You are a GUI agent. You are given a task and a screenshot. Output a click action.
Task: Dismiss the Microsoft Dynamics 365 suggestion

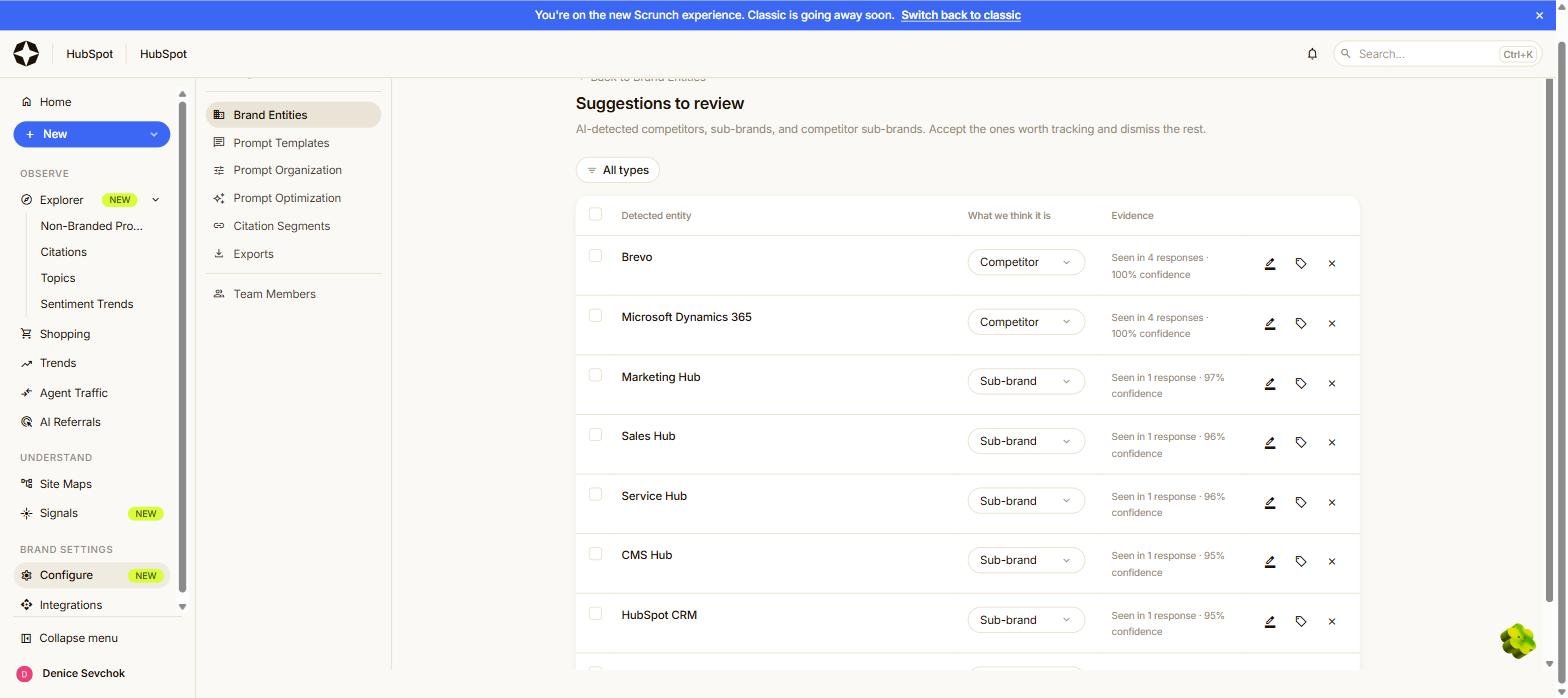[x=1332, y=324]
